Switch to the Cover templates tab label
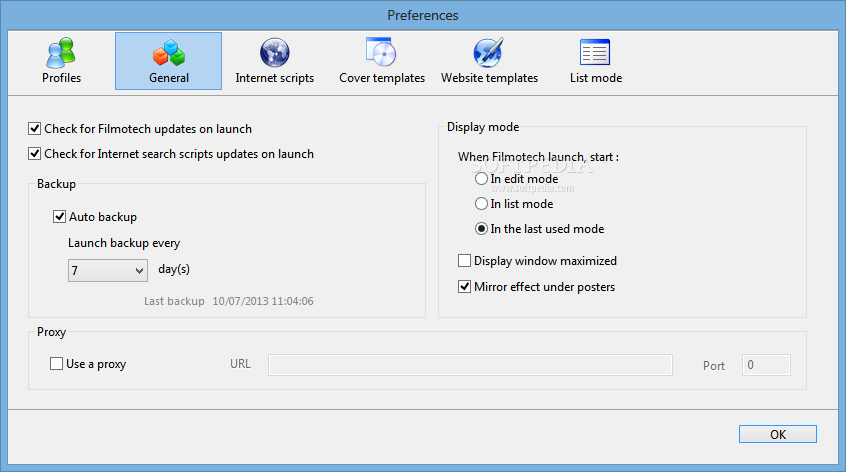The width and height of the screenshot is (846, 472). pyautogui.click(x=382, y=78)
